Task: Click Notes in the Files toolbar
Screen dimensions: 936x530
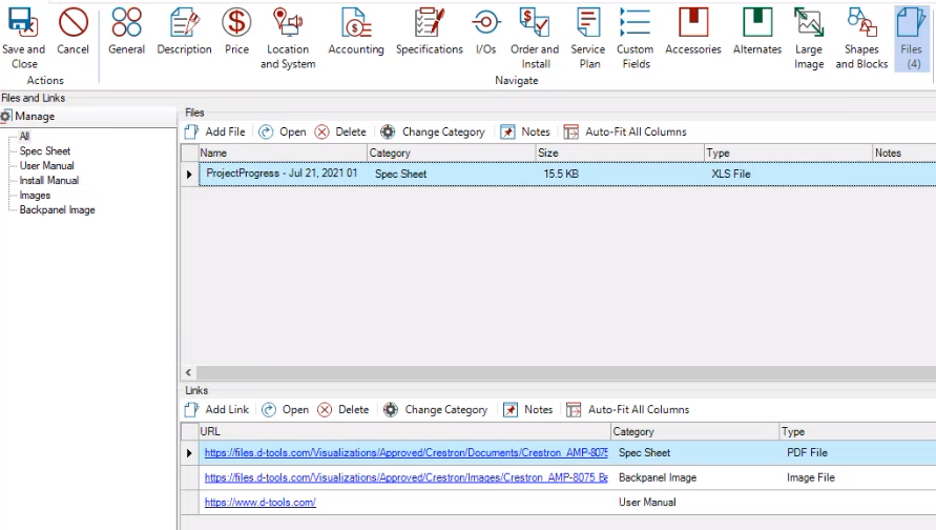Action: (x=525, y=132)
